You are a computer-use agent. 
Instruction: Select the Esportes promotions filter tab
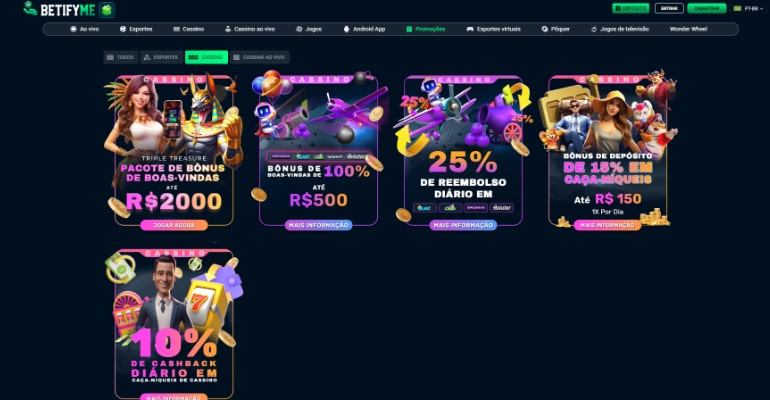pyautogui.click(x=162, y=57)
